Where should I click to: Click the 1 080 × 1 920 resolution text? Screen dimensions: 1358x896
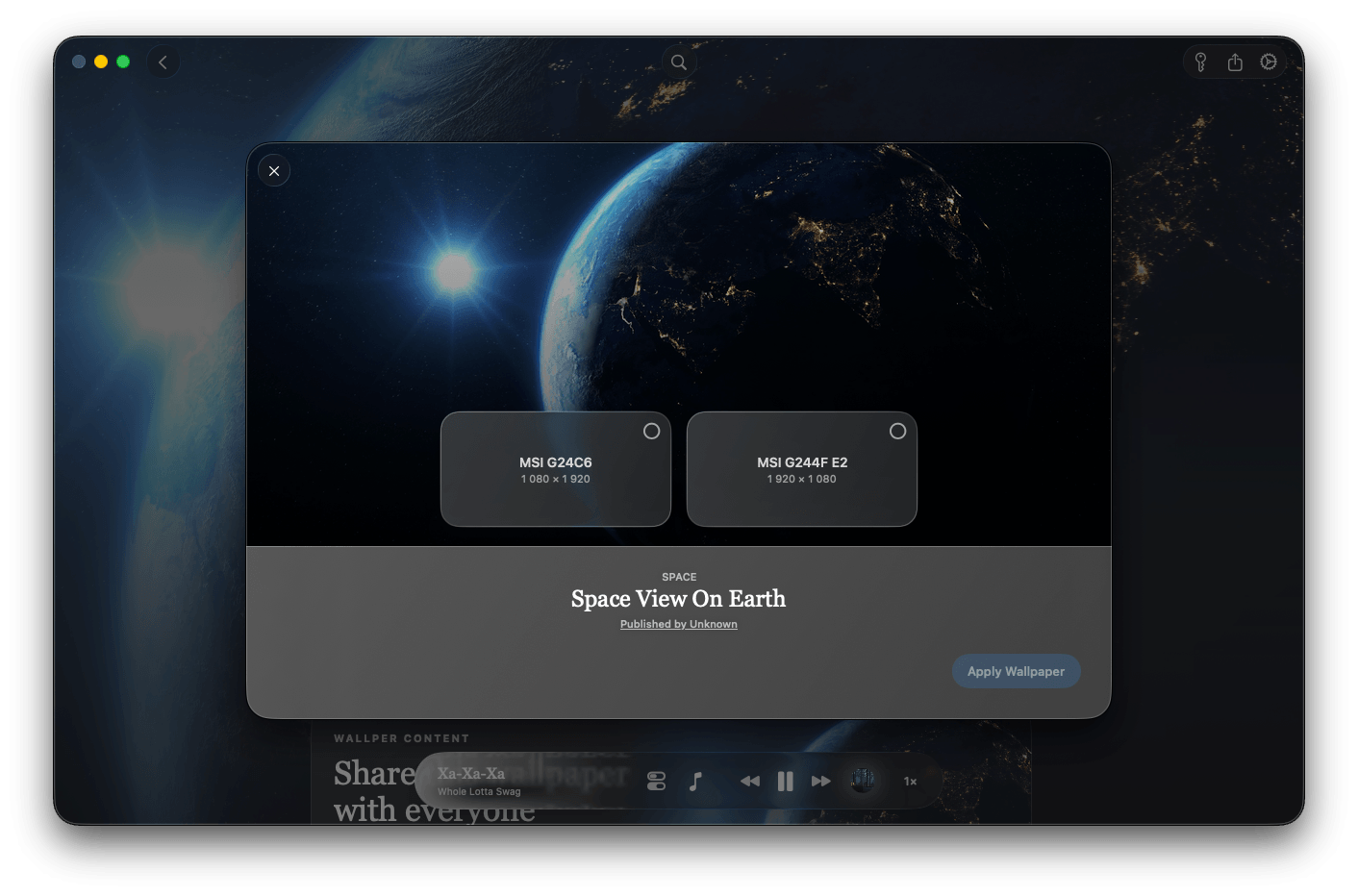point(556,479)
